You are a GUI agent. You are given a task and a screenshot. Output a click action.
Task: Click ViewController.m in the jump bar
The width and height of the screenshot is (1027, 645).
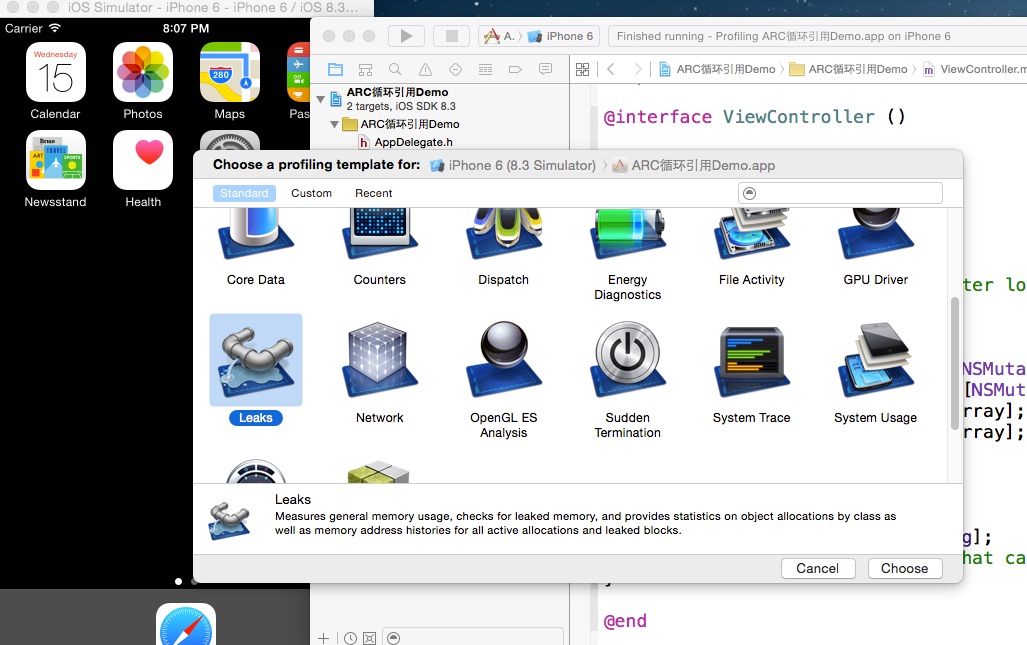975,69
